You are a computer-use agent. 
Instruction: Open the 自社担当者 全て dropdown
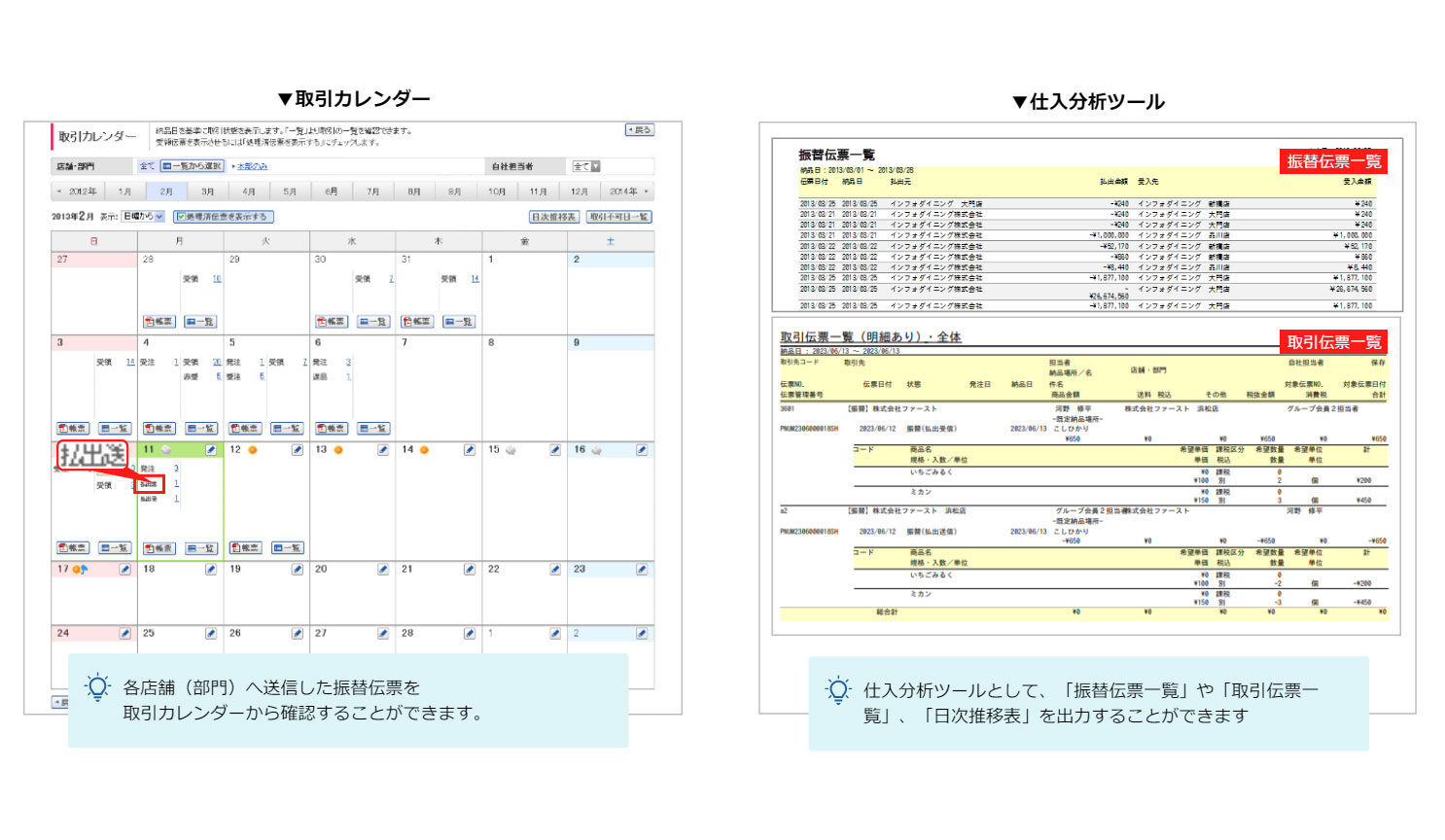(x=586, y=166)
